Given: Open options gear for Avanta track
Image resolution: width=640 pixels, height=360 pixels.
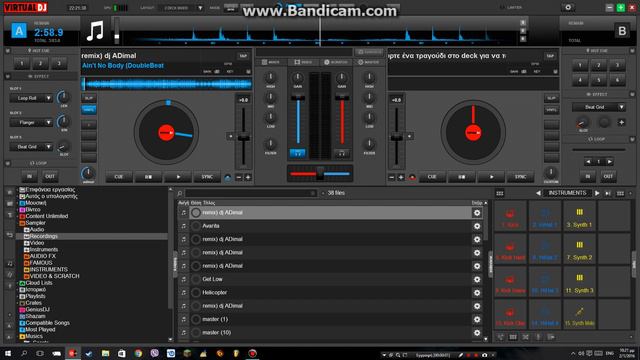Looking at the screenshot, I should (x=477, y=226).
